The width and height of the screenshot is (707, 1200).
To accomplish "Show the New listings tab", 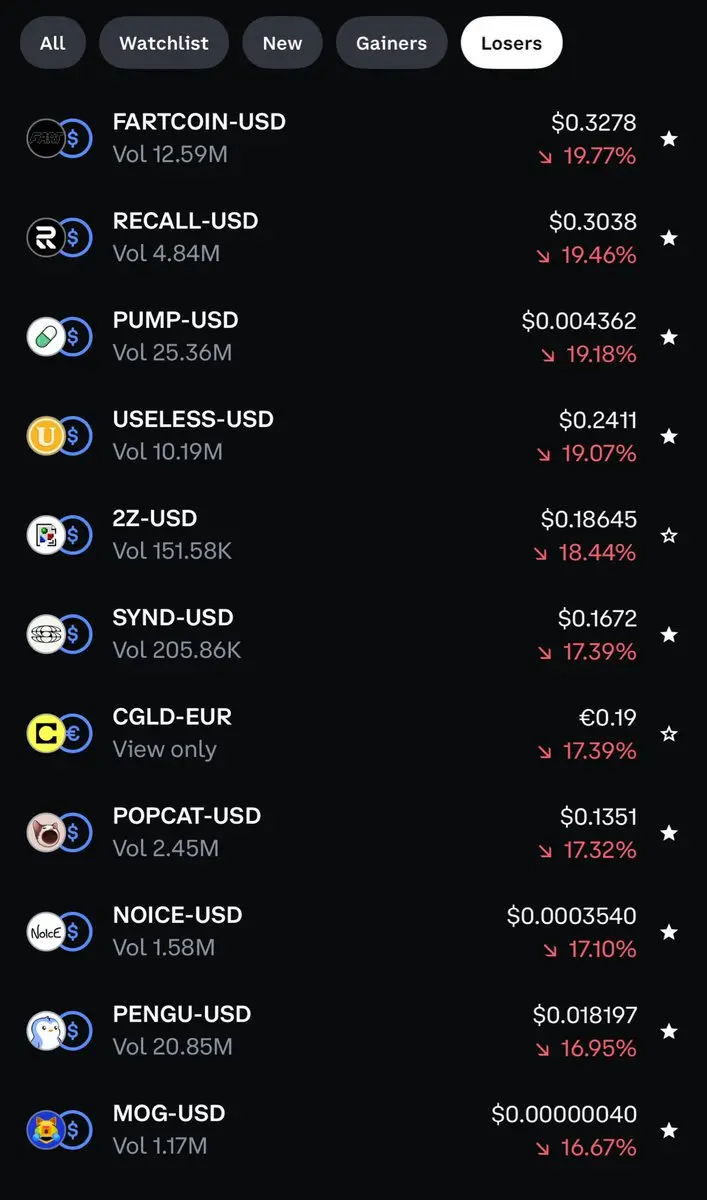I will pyautogui.click(x=282, y=43).
